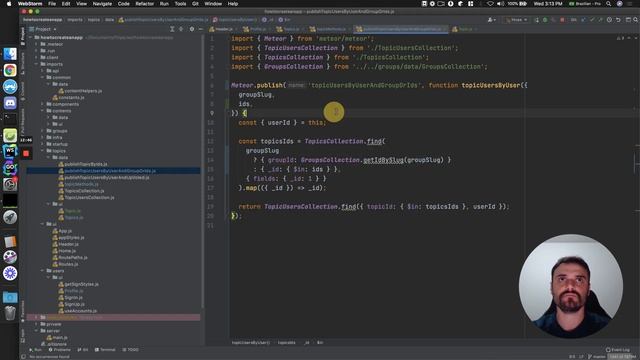Click line 9 in the editor gutter
The image size is (640, 360).
pos(211,113)
